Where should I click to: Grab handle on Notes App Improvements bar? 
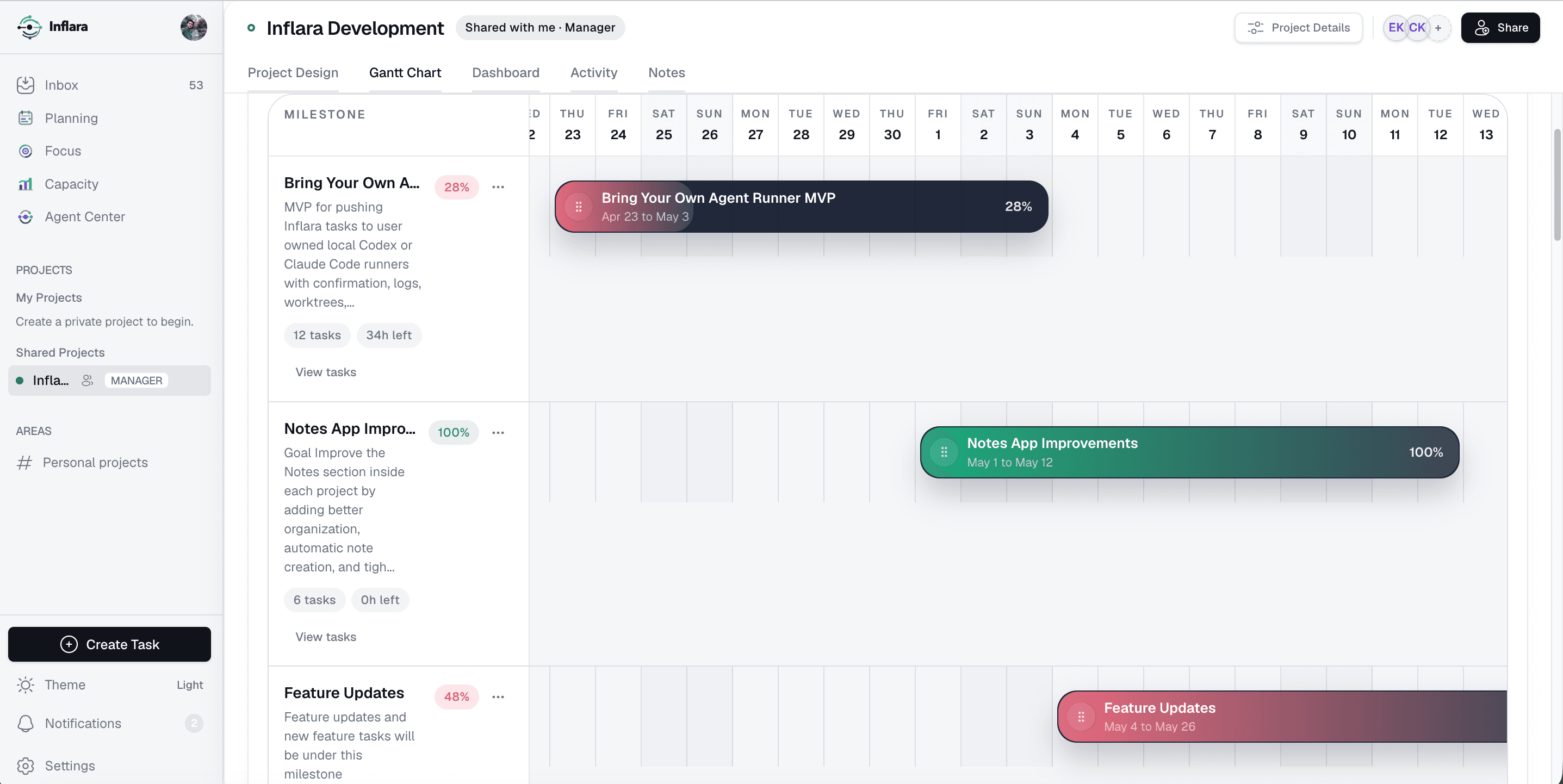[944, 452]
